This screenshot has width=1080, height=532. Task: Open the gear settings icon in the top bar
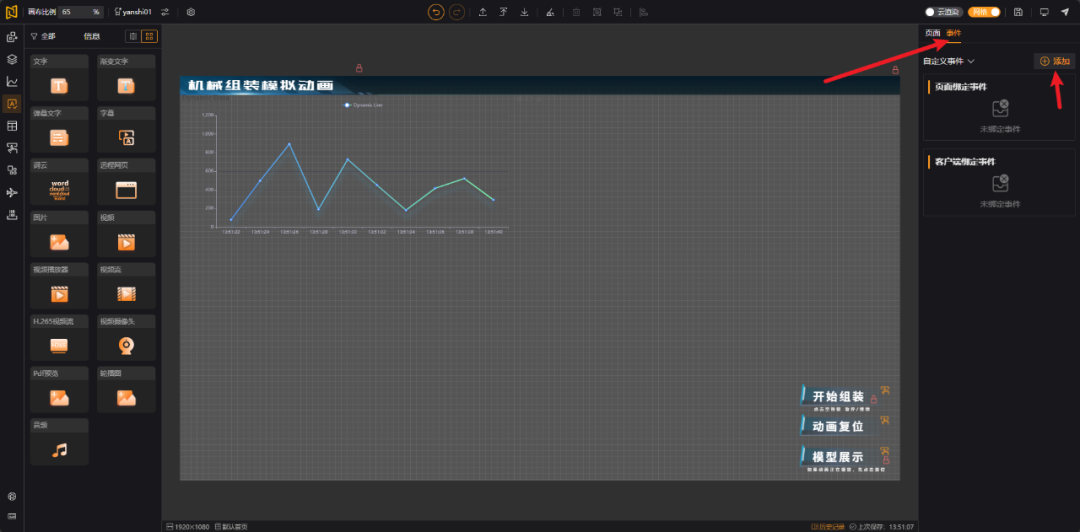(191, 12)
